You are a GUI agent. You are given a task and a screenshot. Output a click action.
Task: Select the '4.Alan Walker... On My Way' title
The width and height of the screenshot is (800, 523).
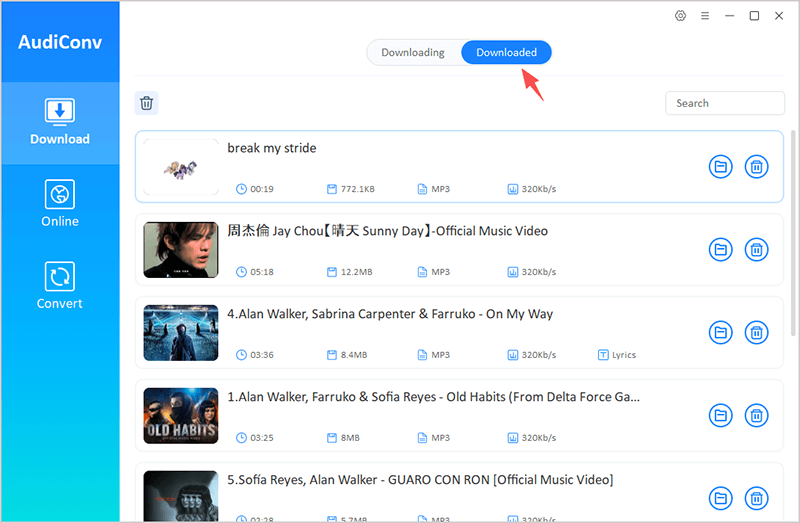(390, 314)
